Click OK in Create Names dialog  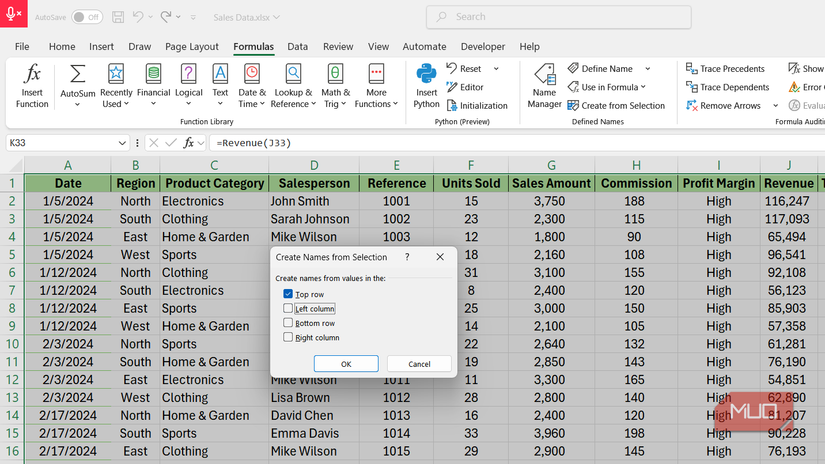click(346, 364)
